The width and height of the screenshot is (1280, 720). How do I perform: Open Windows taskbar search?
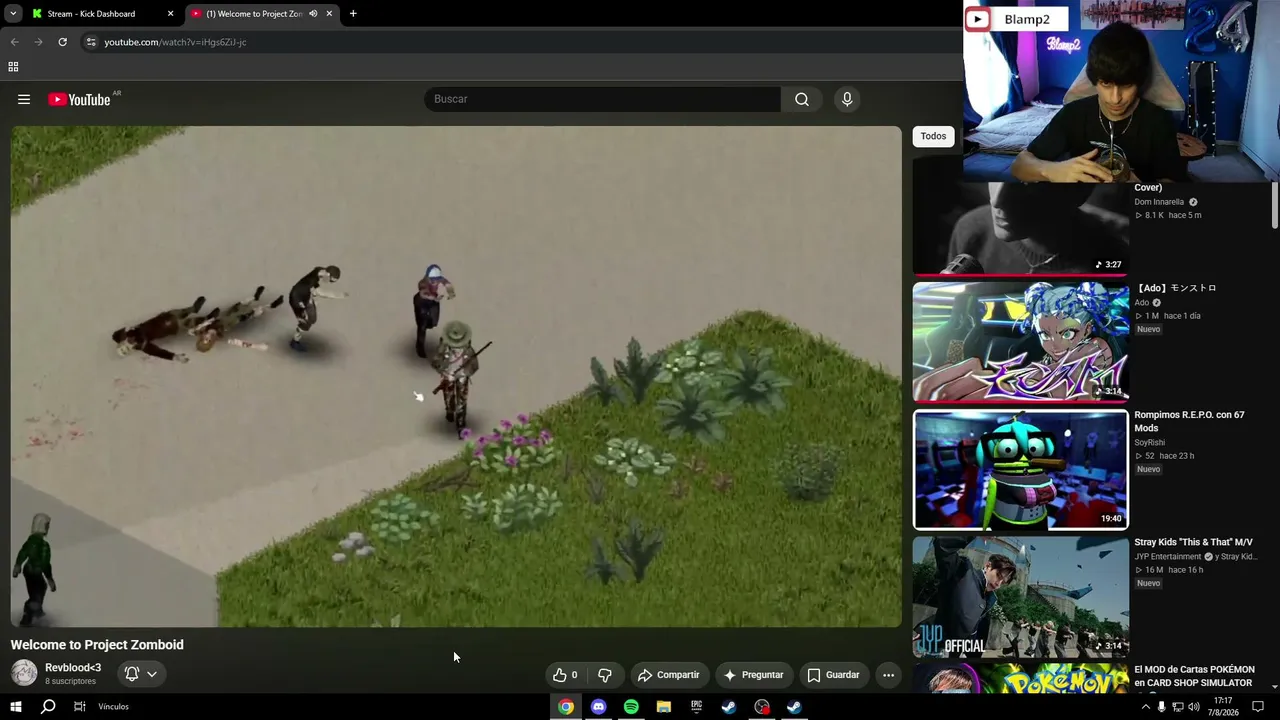(x=48, y=707)
